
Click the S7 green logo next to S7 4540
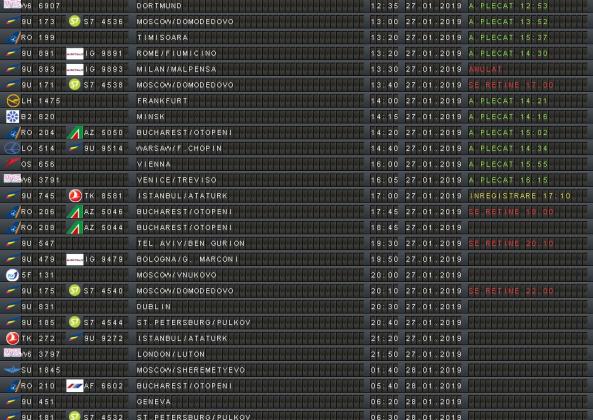click(x=75, y=291)
